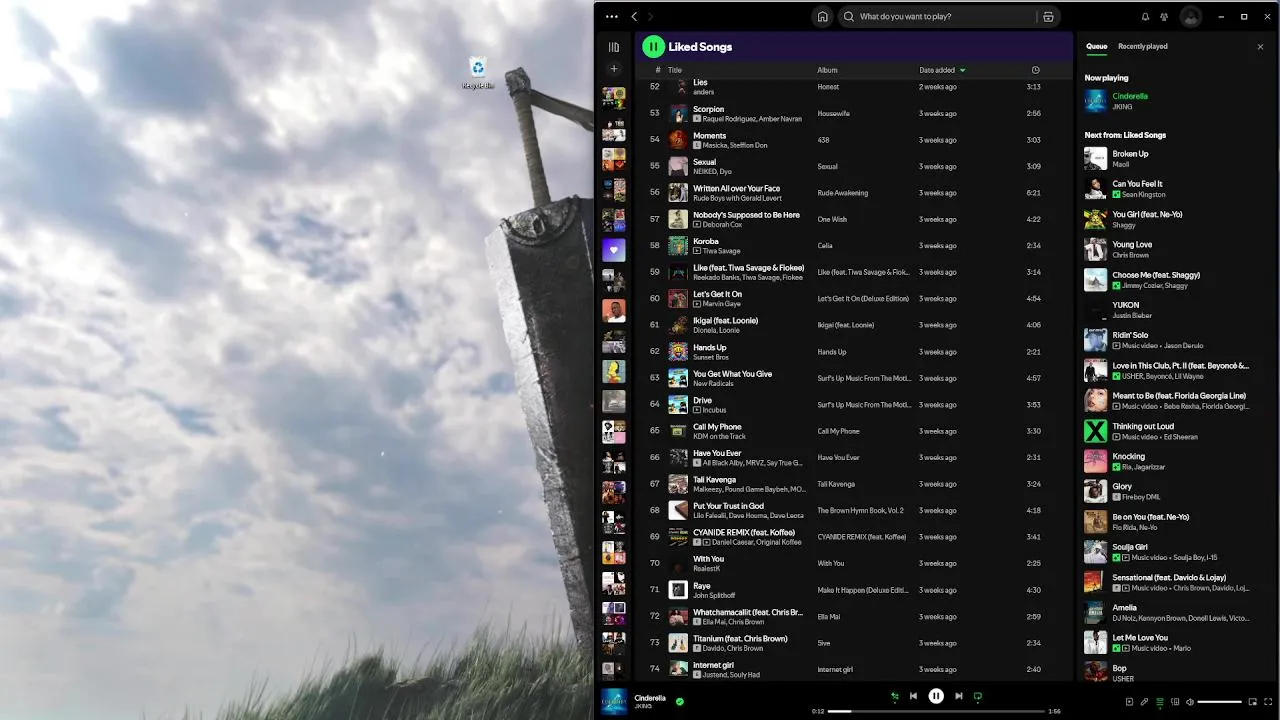Show lyrics with the microphone icon

[1144, 702]
